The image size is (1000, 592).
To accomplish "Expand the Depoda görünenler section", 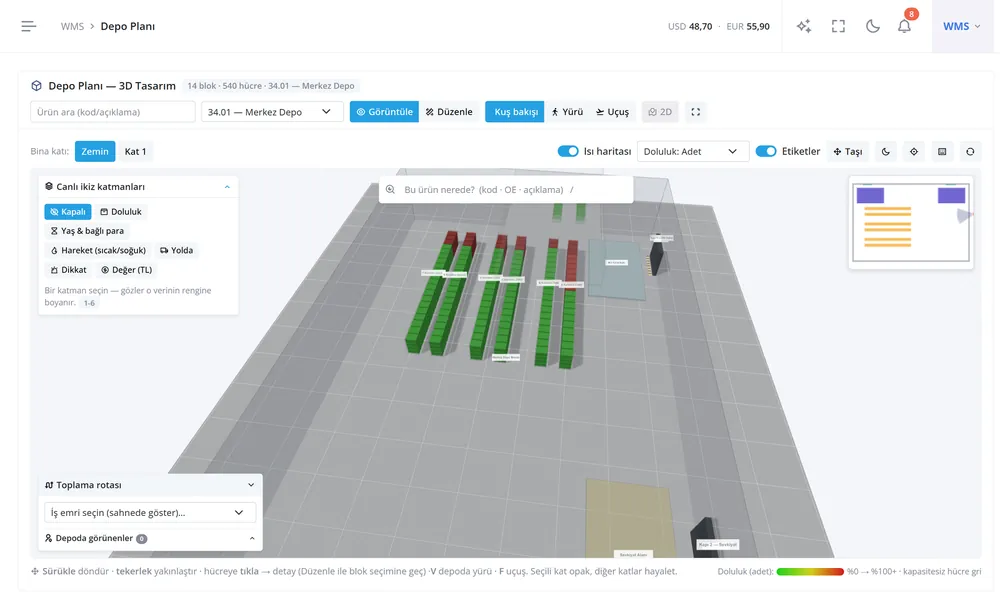I will click(x=252, y=538).
